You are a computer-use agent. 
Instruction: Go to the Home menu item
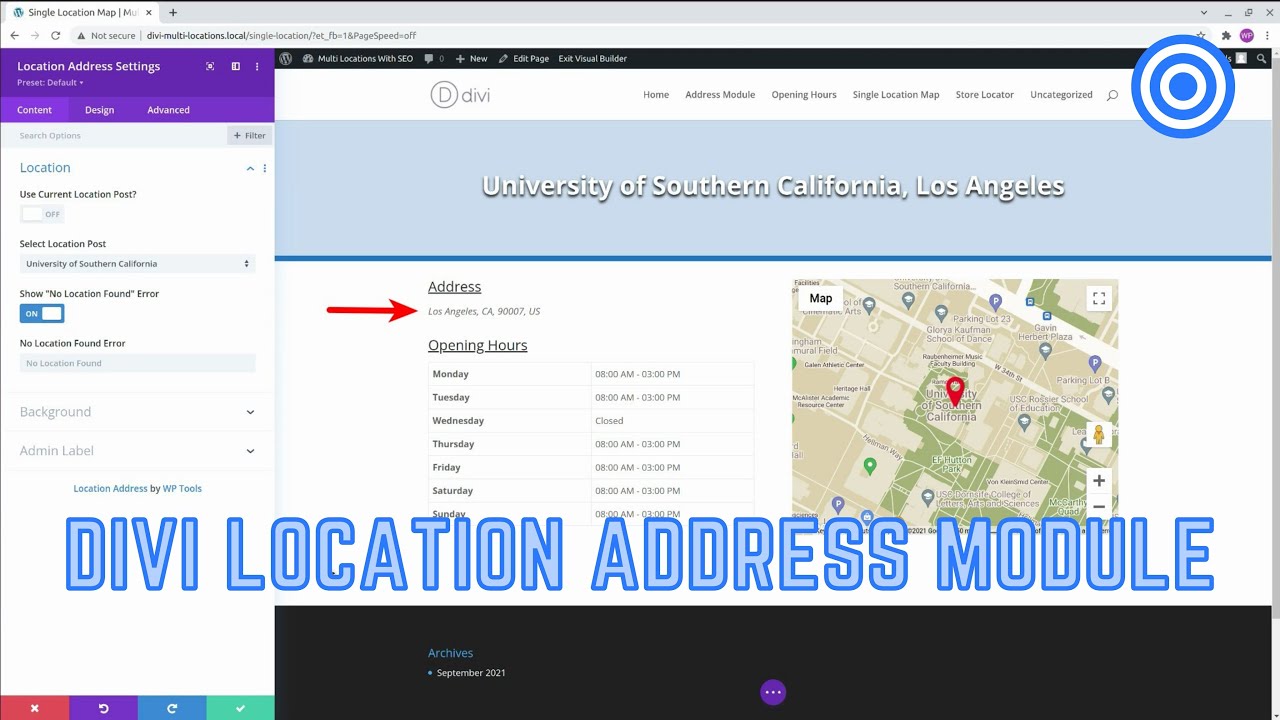656,95
